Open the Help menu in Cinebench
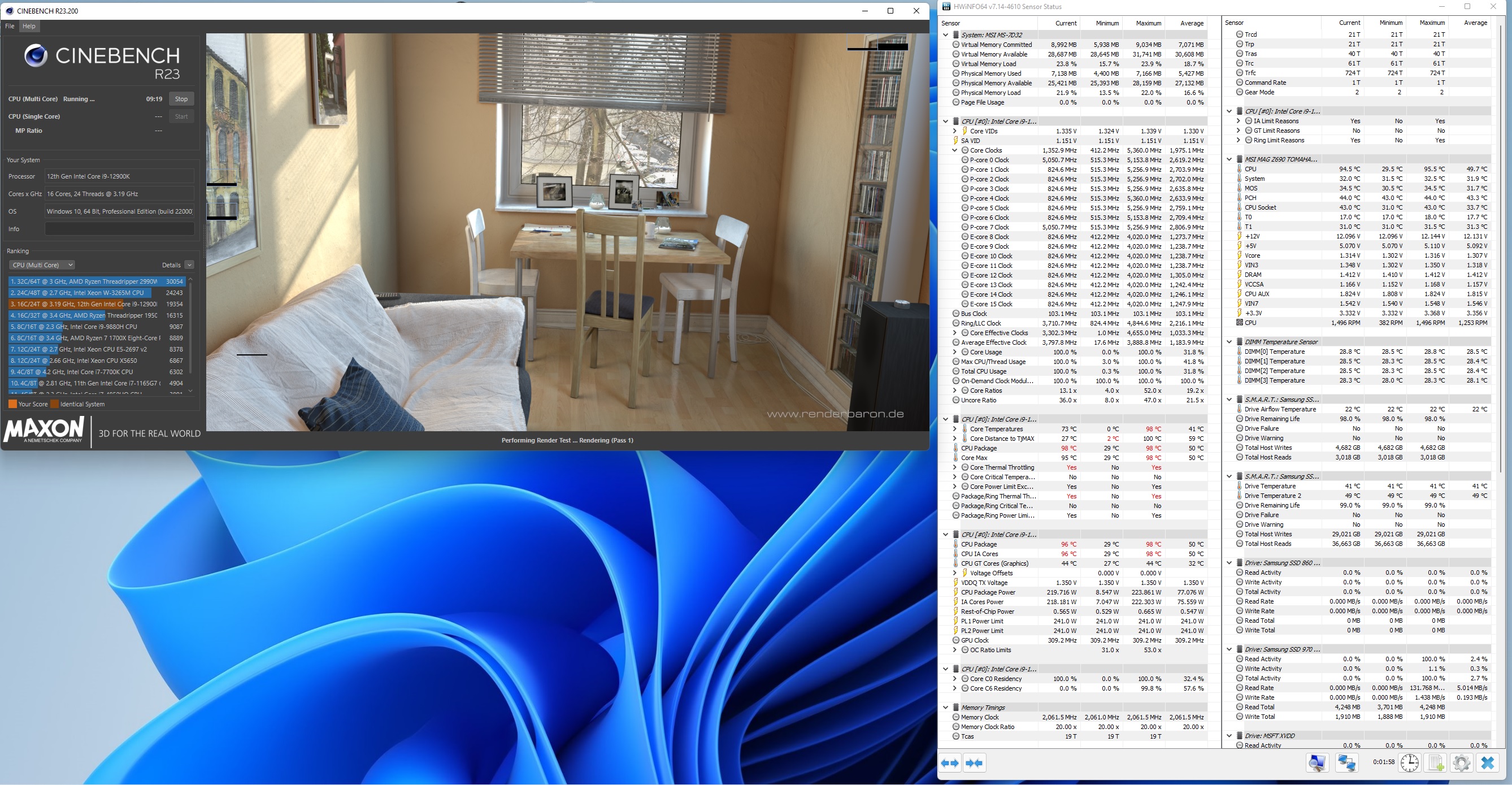 coord(29,26)
